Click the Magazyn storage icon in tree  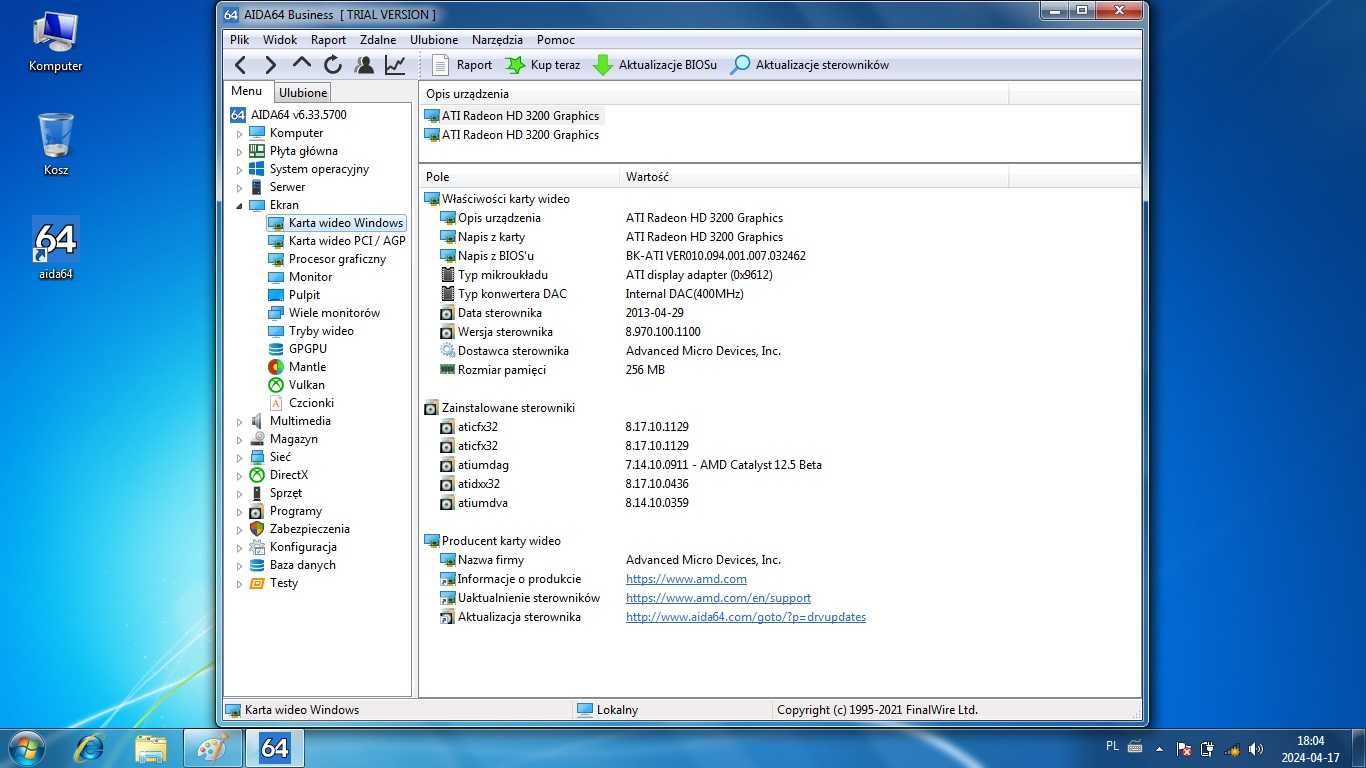(x=257, y=439)
